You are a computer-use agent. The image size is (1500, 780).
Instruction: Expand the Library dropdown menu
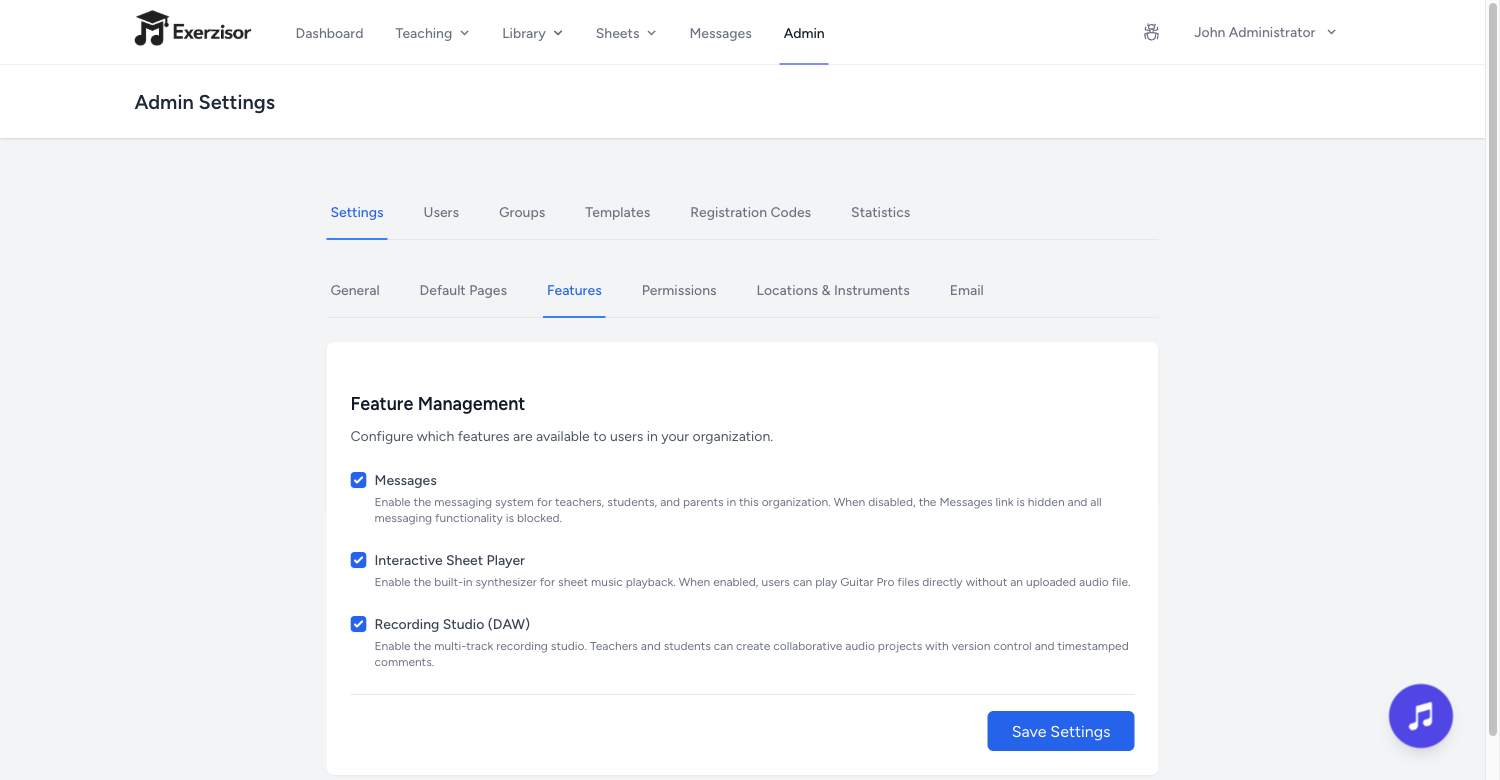[x=532, y=33]
